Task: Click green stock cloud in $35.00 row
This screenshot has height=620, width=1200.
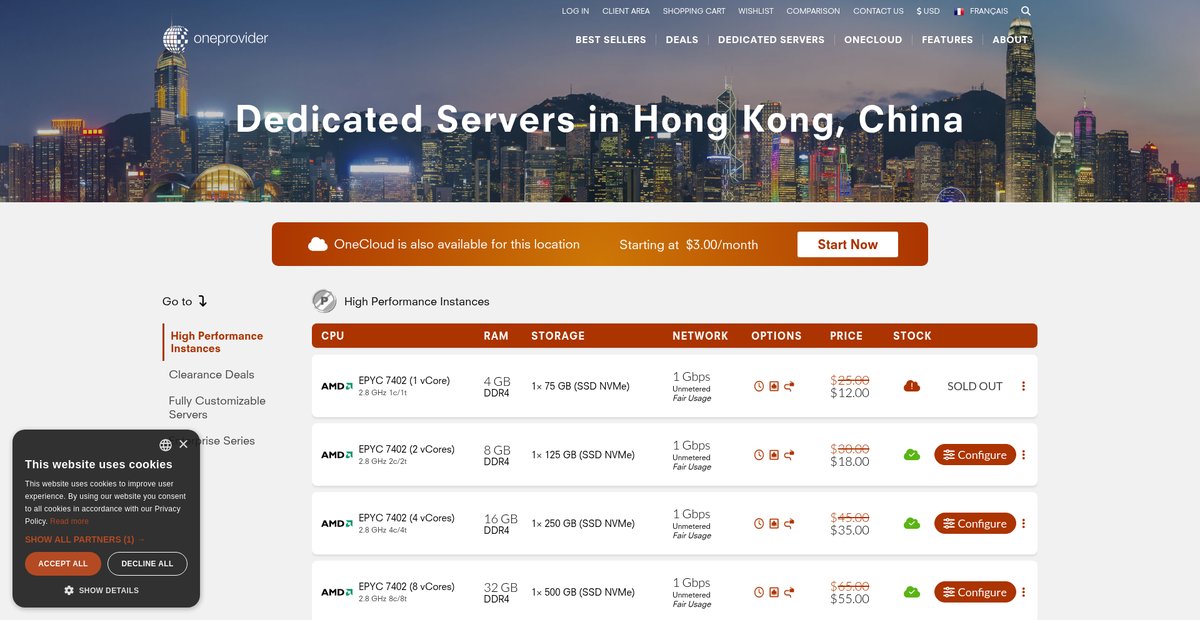Action: [x=912, y=523]
